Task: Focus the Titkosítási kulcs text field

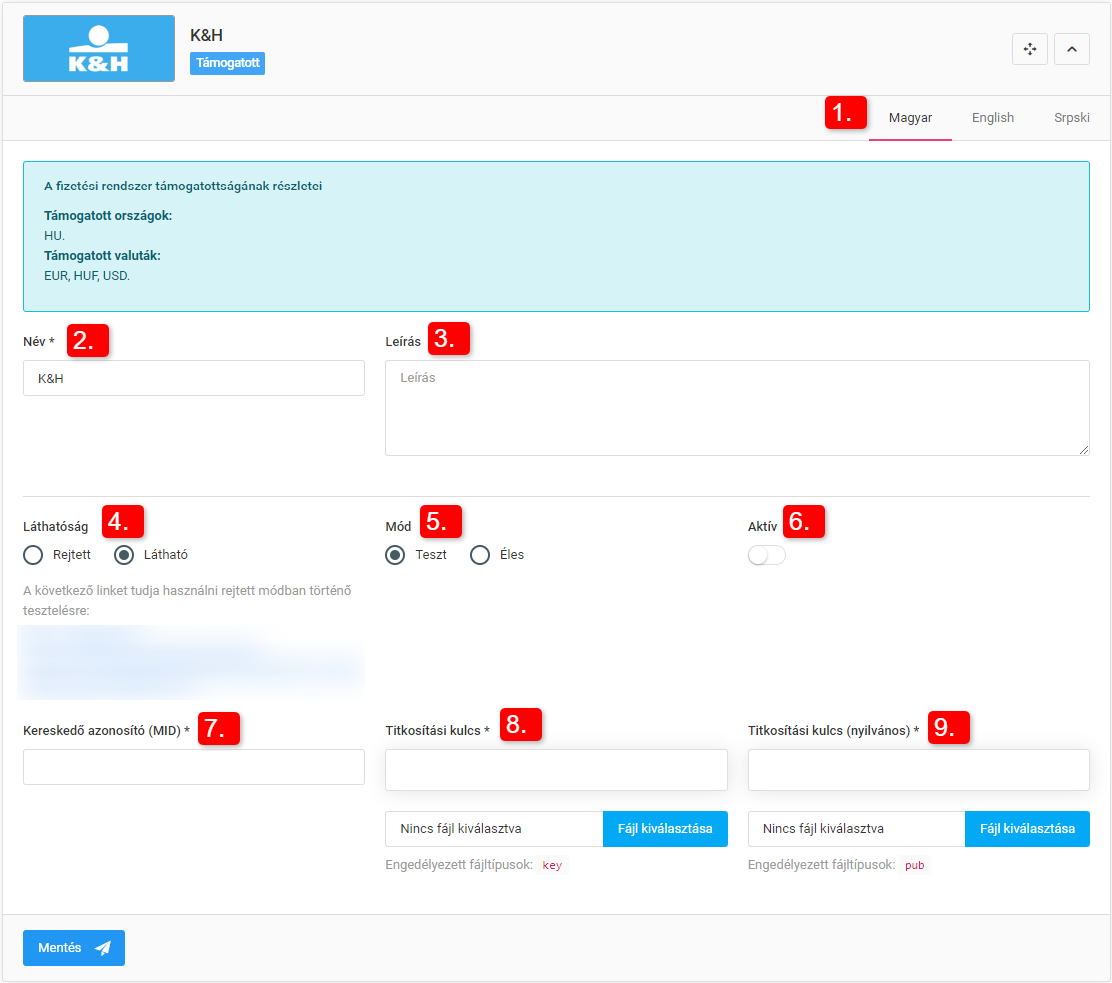Action: [556, 770]
